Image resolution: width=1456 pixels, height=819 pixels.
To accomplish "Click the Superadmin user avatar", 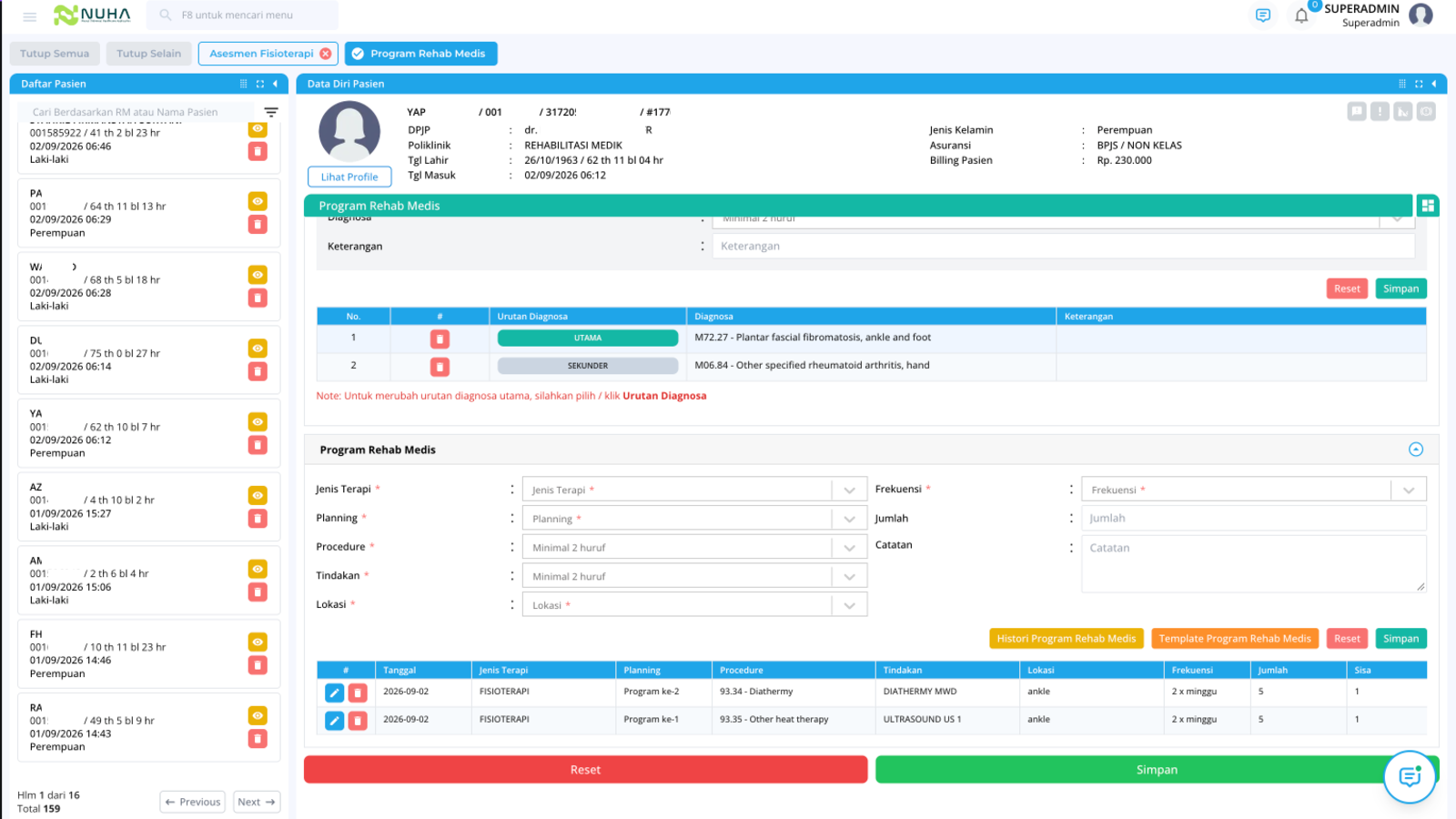I will tap(1421, 15).
